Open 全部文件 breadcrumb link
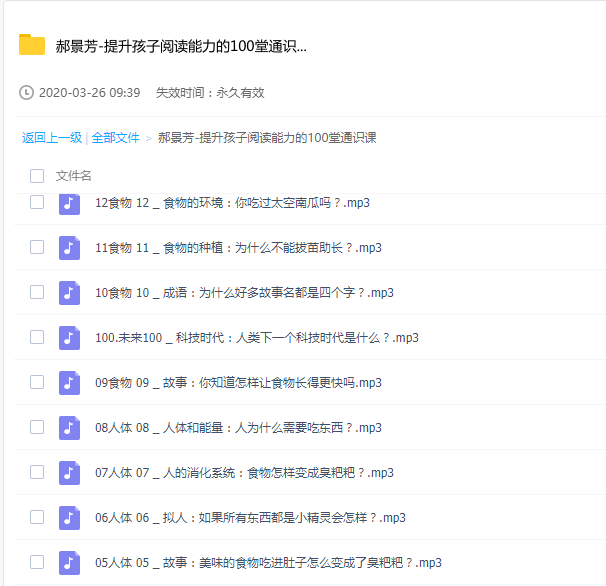This screenshot has height=586, width=606. pos(115,138)
